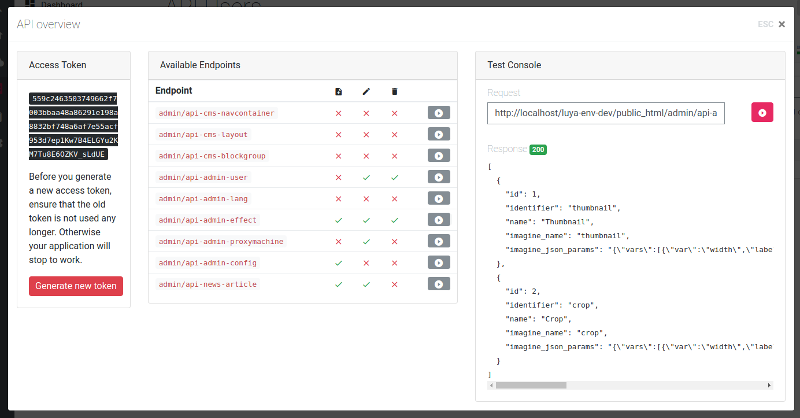This screenshot has height=418, width=800.
Task: Run the admin/api-admin-lang endpoint test
Action: coord(439,199)
